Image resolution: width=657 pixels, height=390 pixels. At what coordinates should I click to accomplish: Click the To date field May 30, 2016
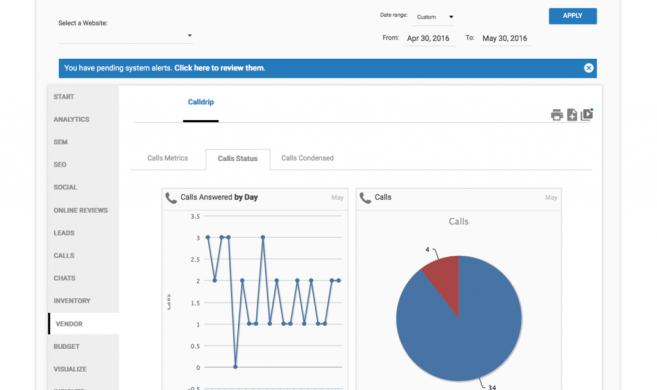point(505,39)
